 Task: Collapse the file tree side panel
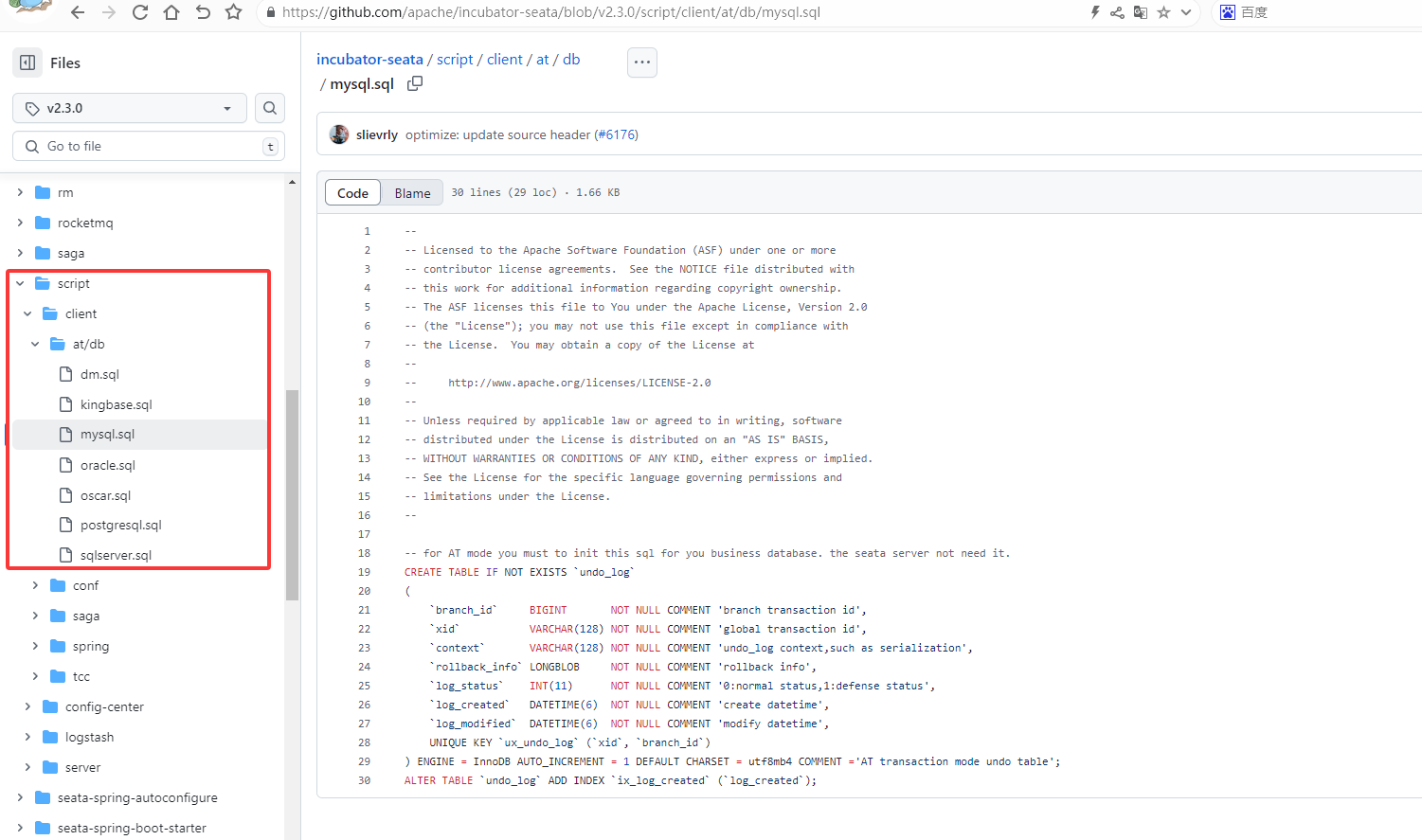click(27, 63)
